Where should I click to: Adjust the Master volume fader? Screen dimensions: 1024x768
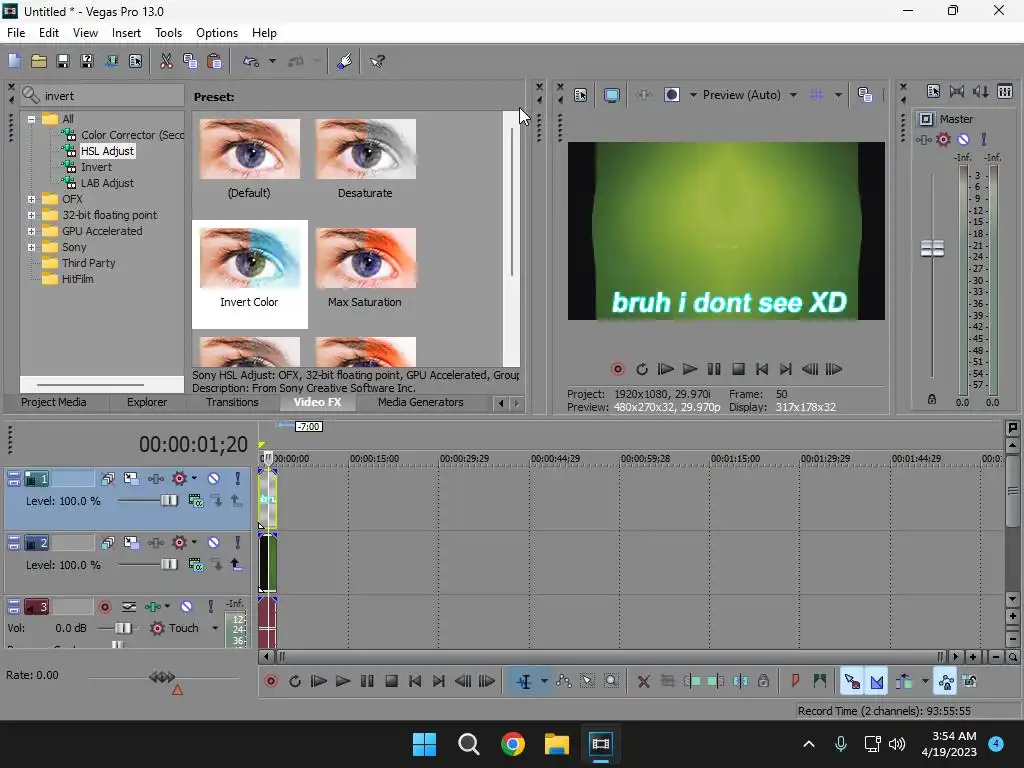[933, 248]
